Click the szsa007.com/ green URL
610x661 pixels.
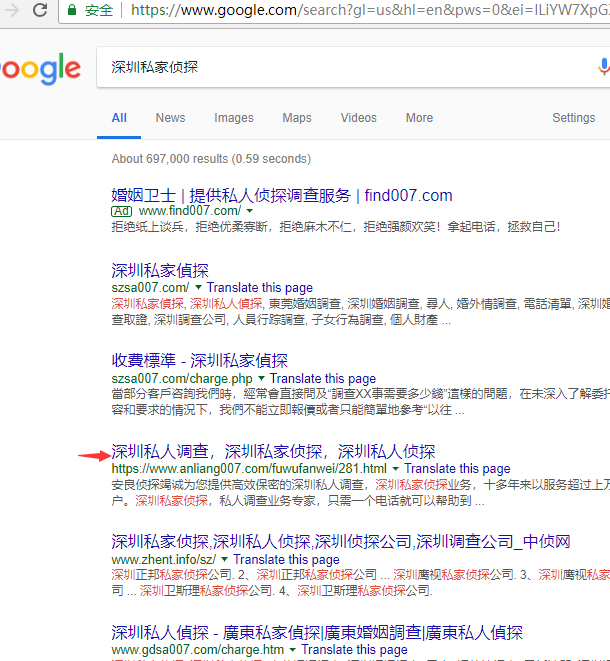[x=150, y=288]
